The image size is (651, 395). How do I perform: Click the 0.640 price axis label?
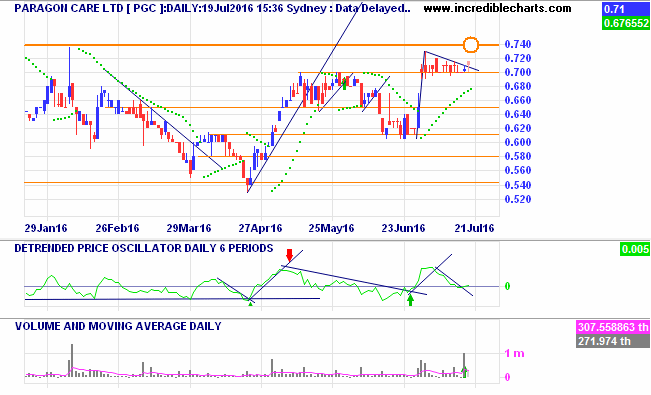pos(518,114)
